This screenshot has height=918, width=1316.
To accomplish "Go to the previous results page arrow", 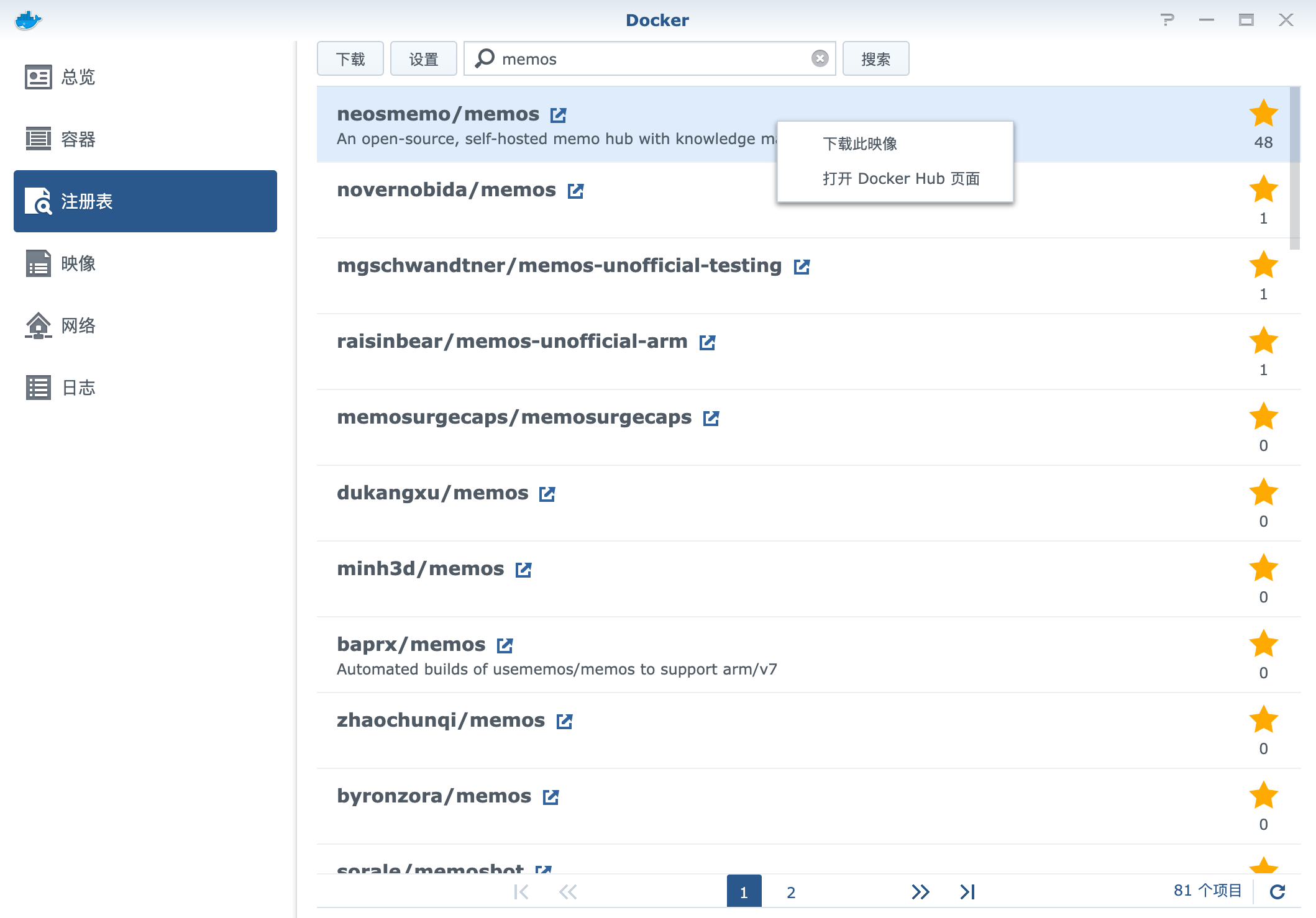I will pyautogui.click(x=568, y=892).
